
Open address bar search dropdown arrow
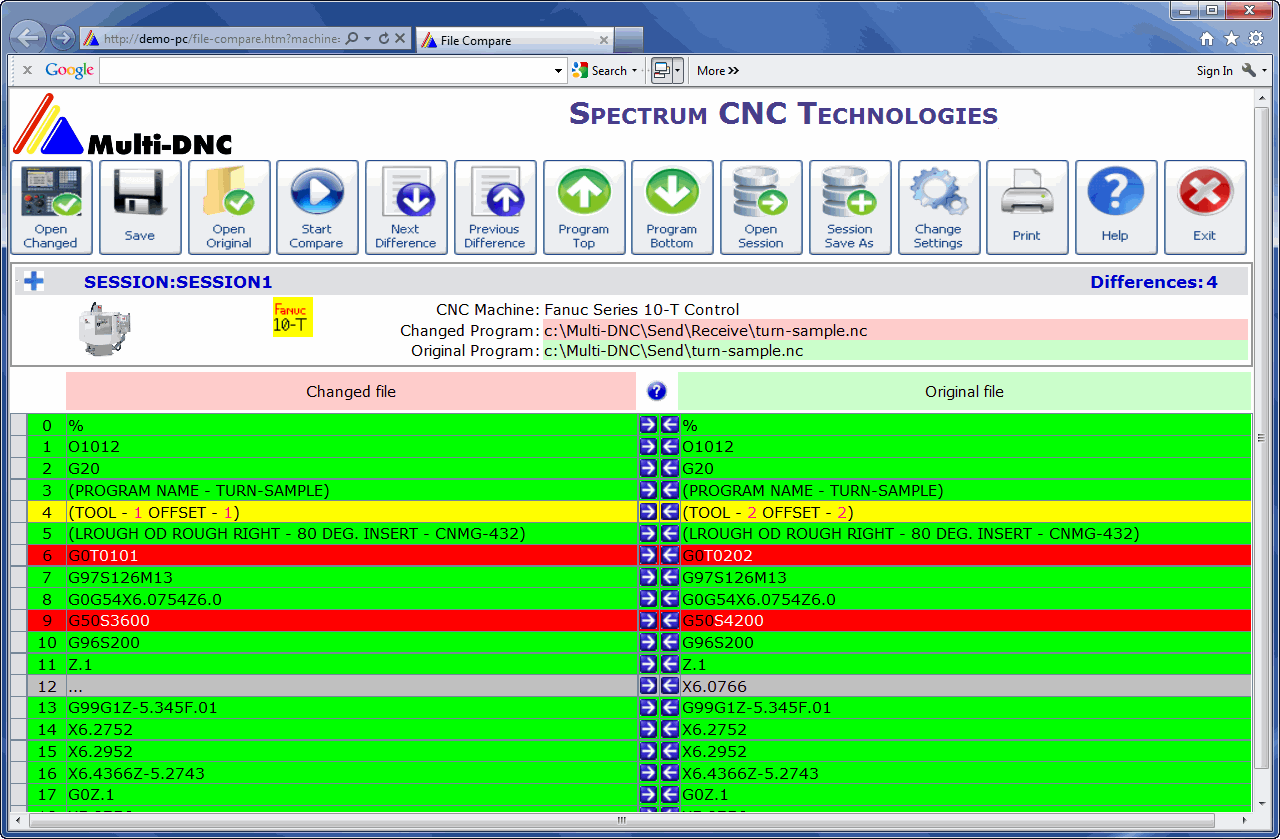coord(367,39)
